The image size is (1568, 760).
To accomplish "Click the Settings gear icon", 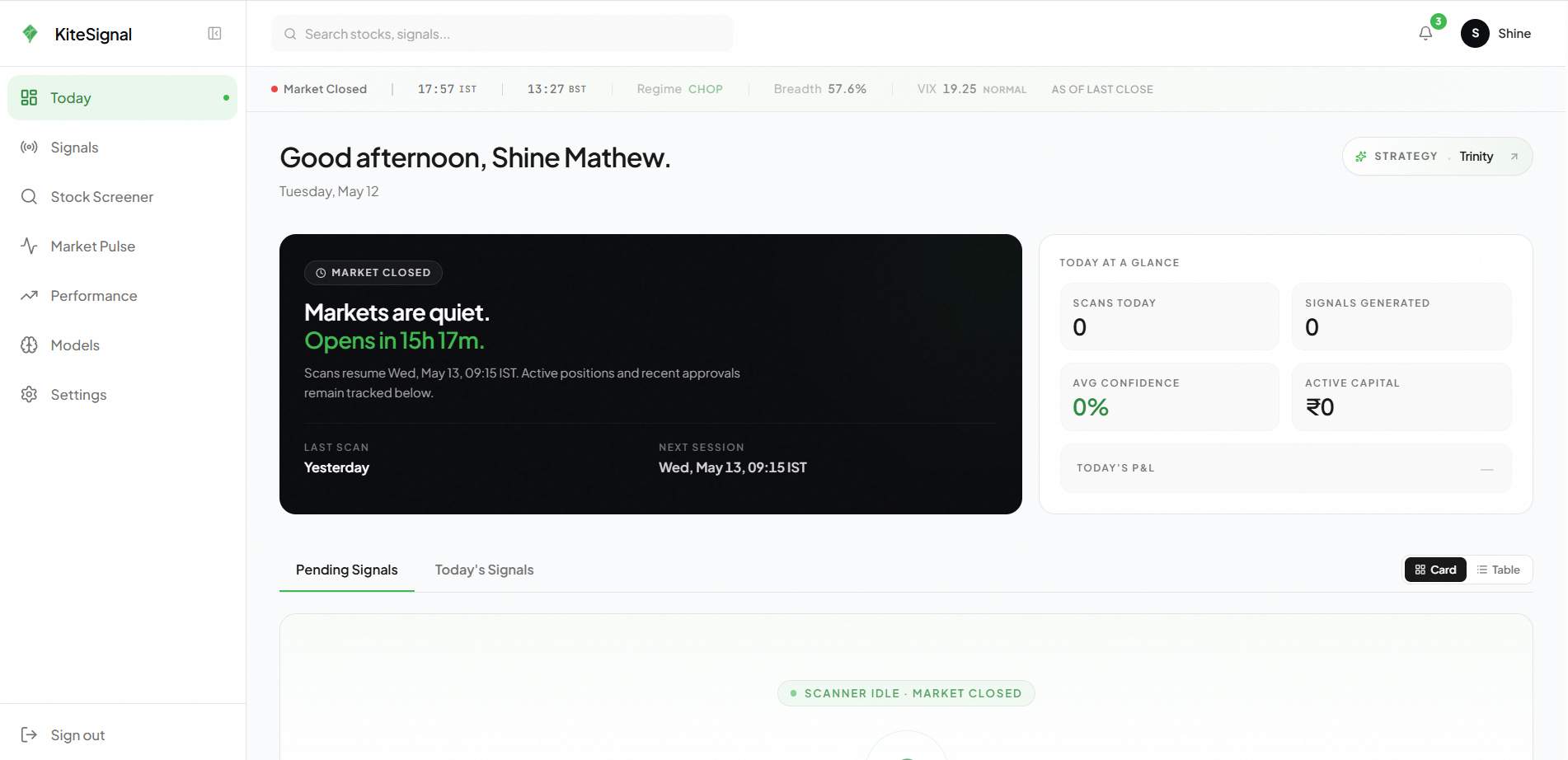I will coord(29,395).
